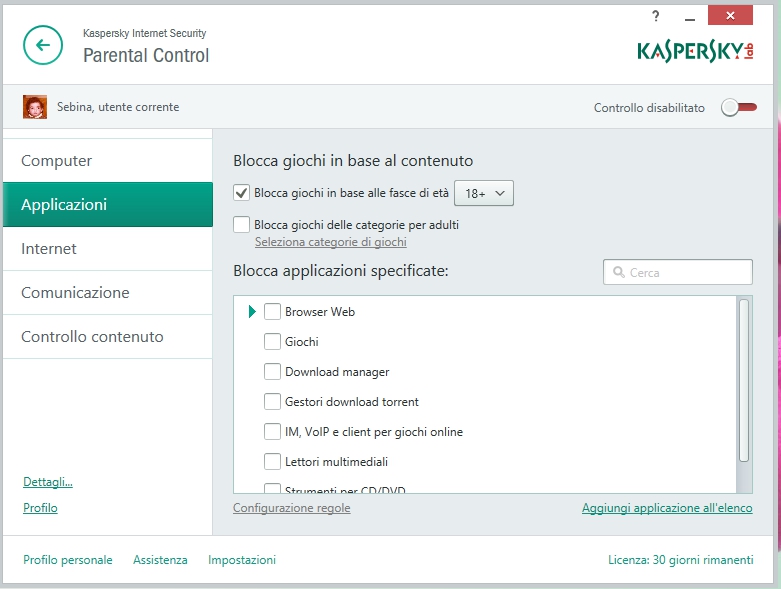Click the Cerca search field

685,272
